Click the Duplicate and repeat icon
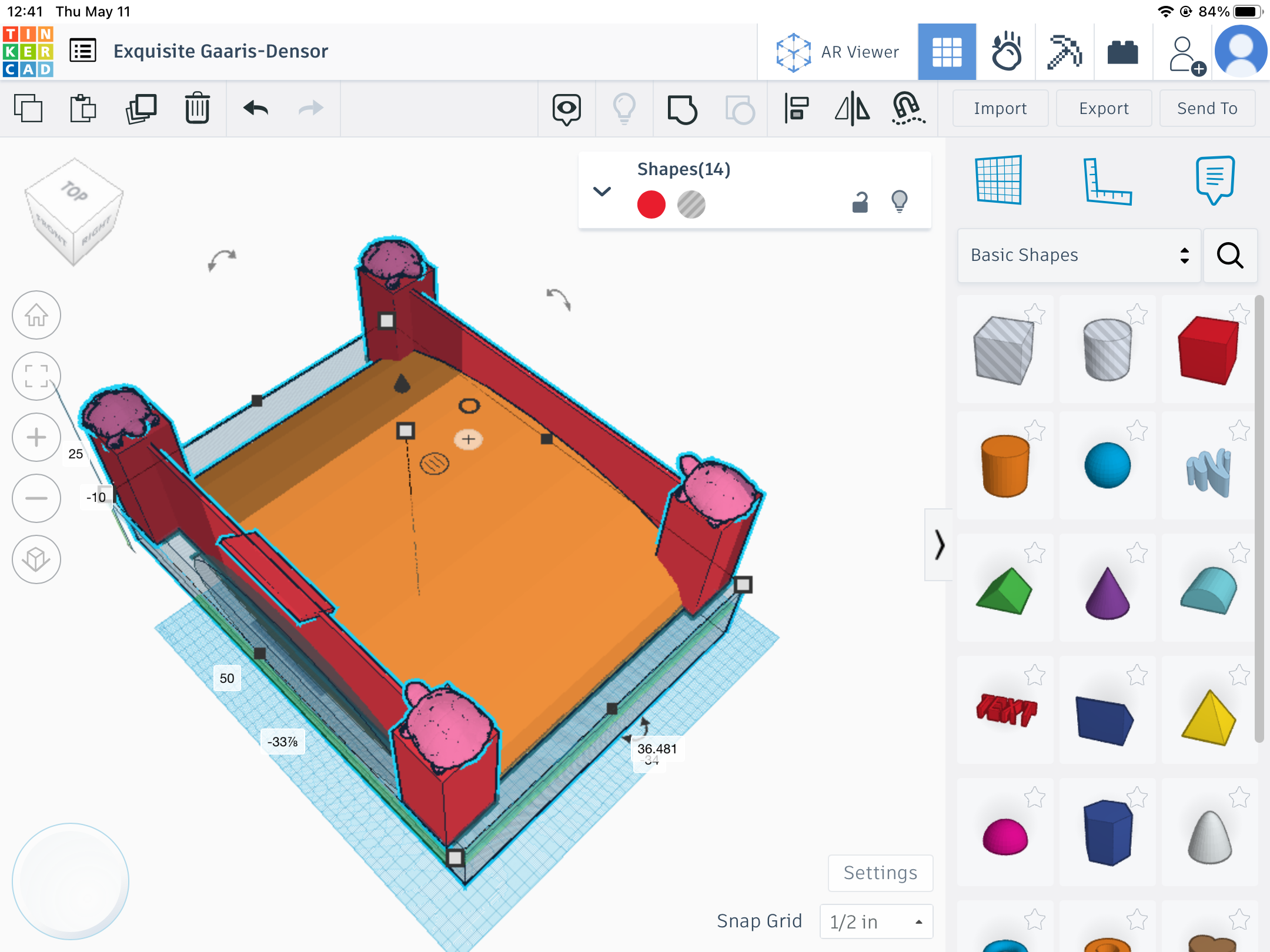 pos(141,109)
